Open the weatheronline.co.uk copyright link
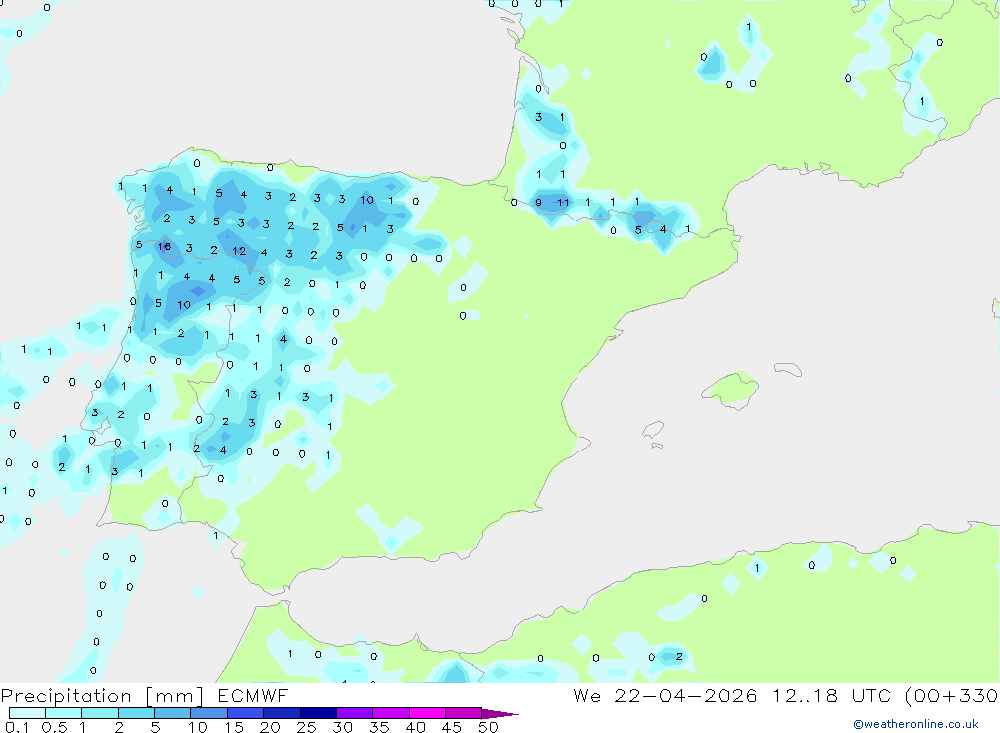The width and height of the screenshot is (1000, 733). (915, 724)
